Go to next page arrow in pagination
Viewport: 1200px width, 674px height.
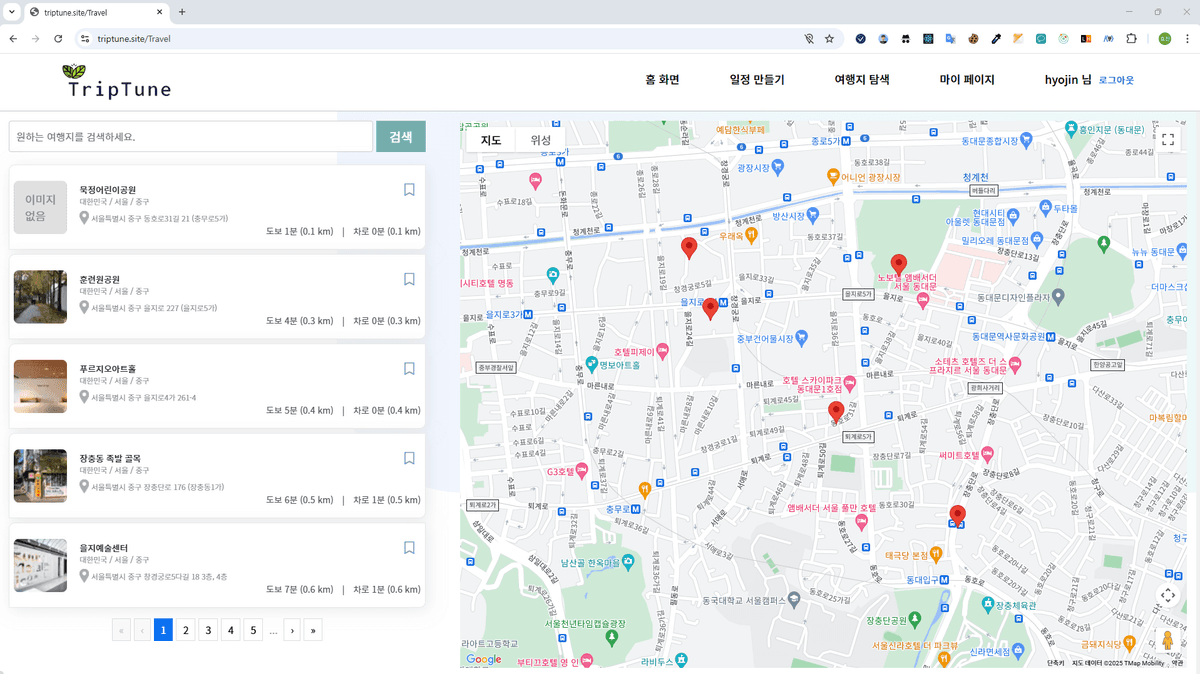[292, 630]
